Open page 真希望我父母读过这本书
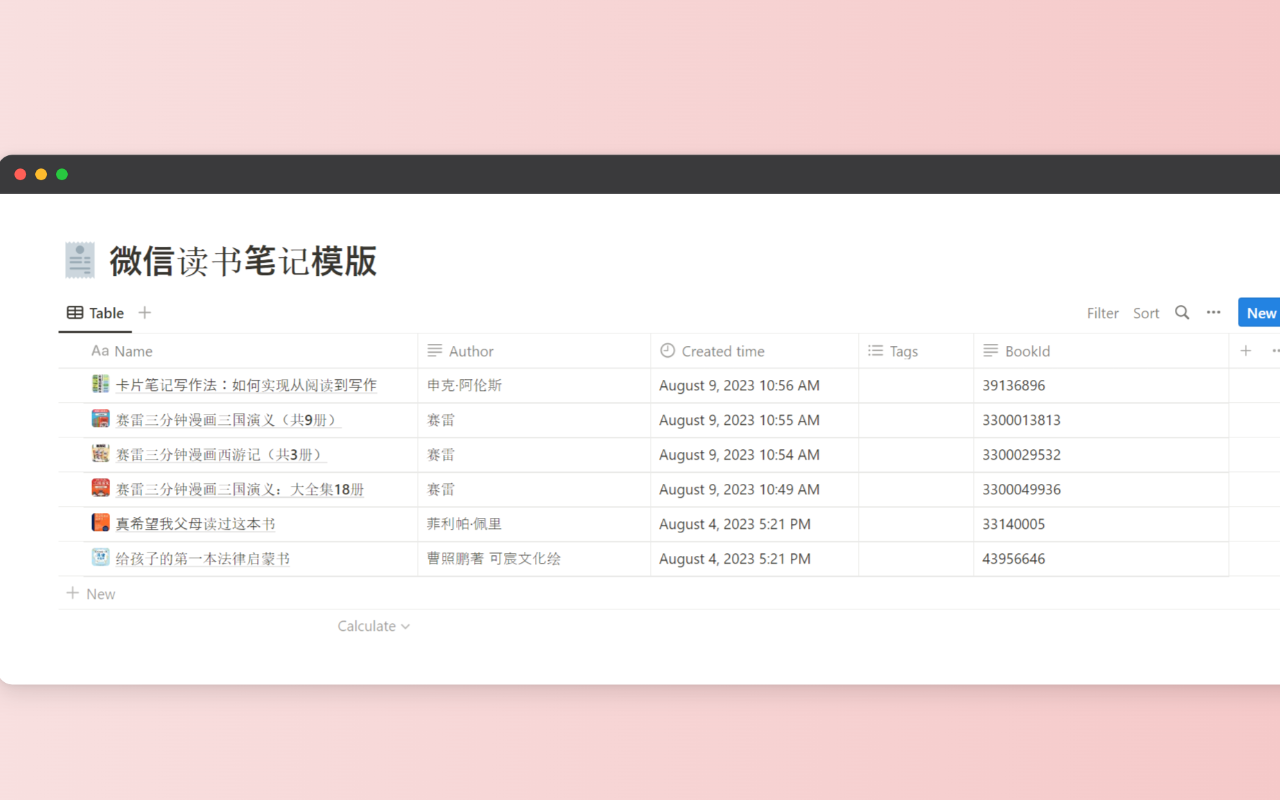This screenshot has width=1280, height=800. 195,524
